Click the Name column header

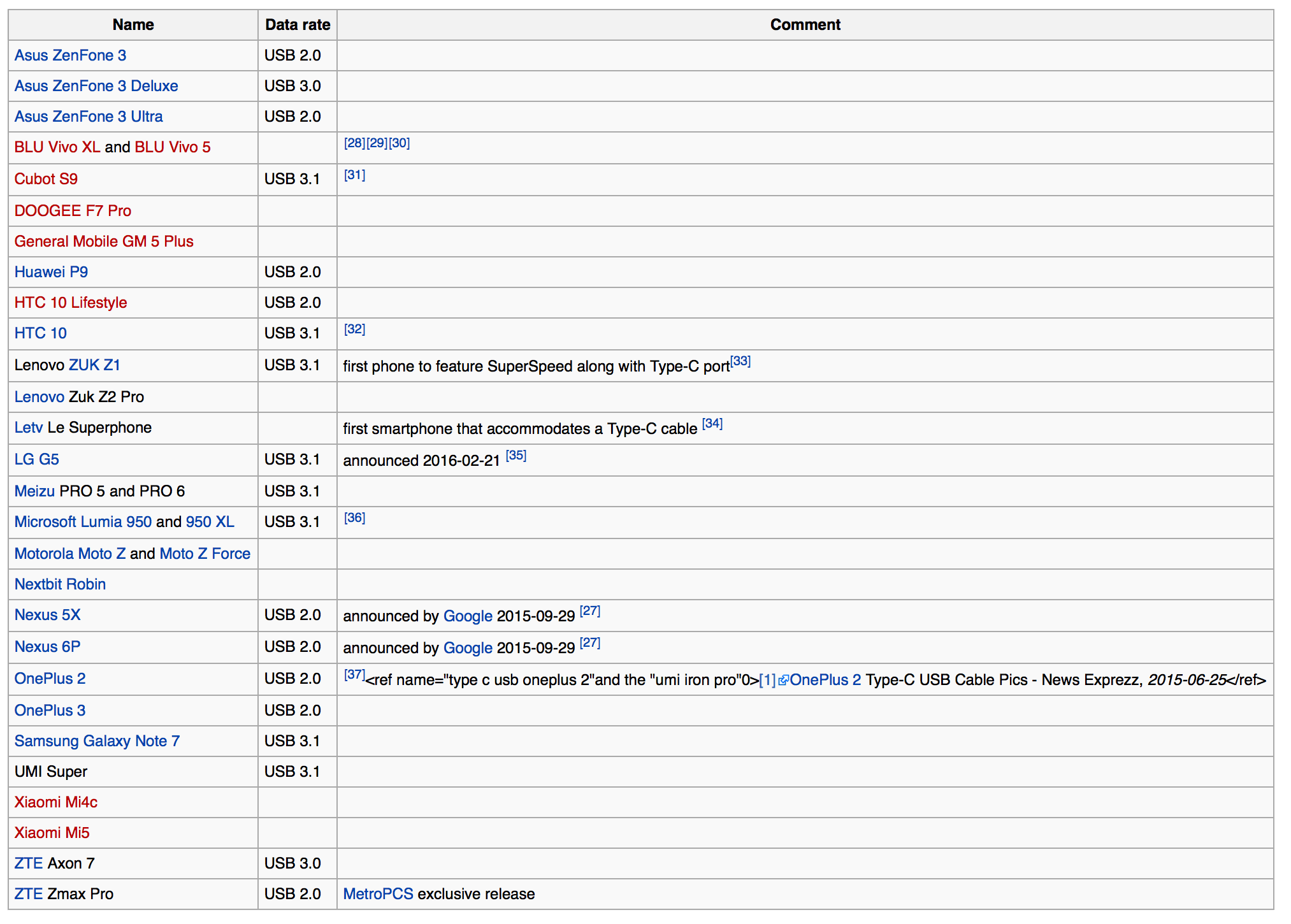tap(133, 25)
